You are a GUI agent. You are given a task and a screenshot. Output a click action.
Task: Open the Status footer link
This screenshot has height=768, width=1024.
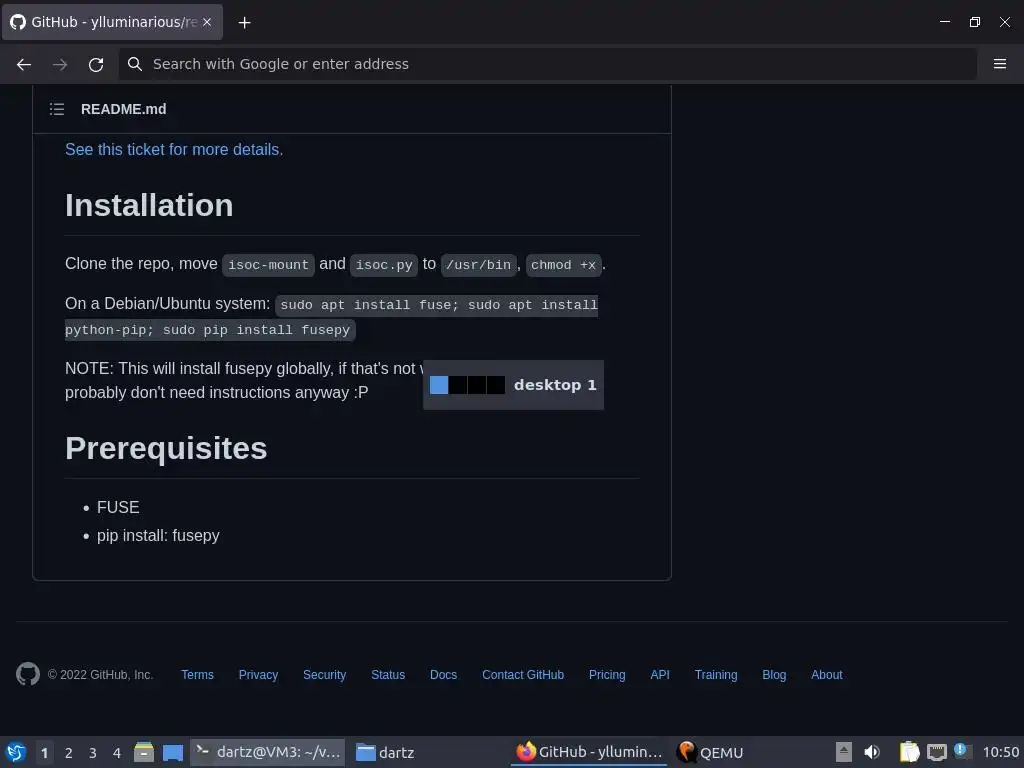(388, 675)
